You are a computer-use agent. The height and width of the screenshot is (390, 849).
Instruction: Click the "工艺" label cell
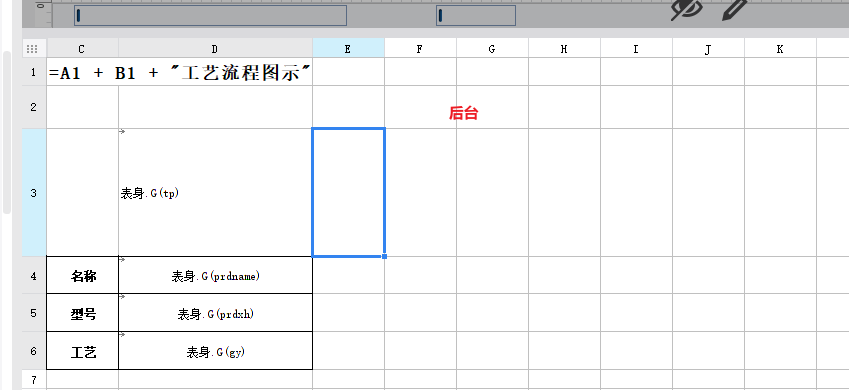tap(83, 351)
